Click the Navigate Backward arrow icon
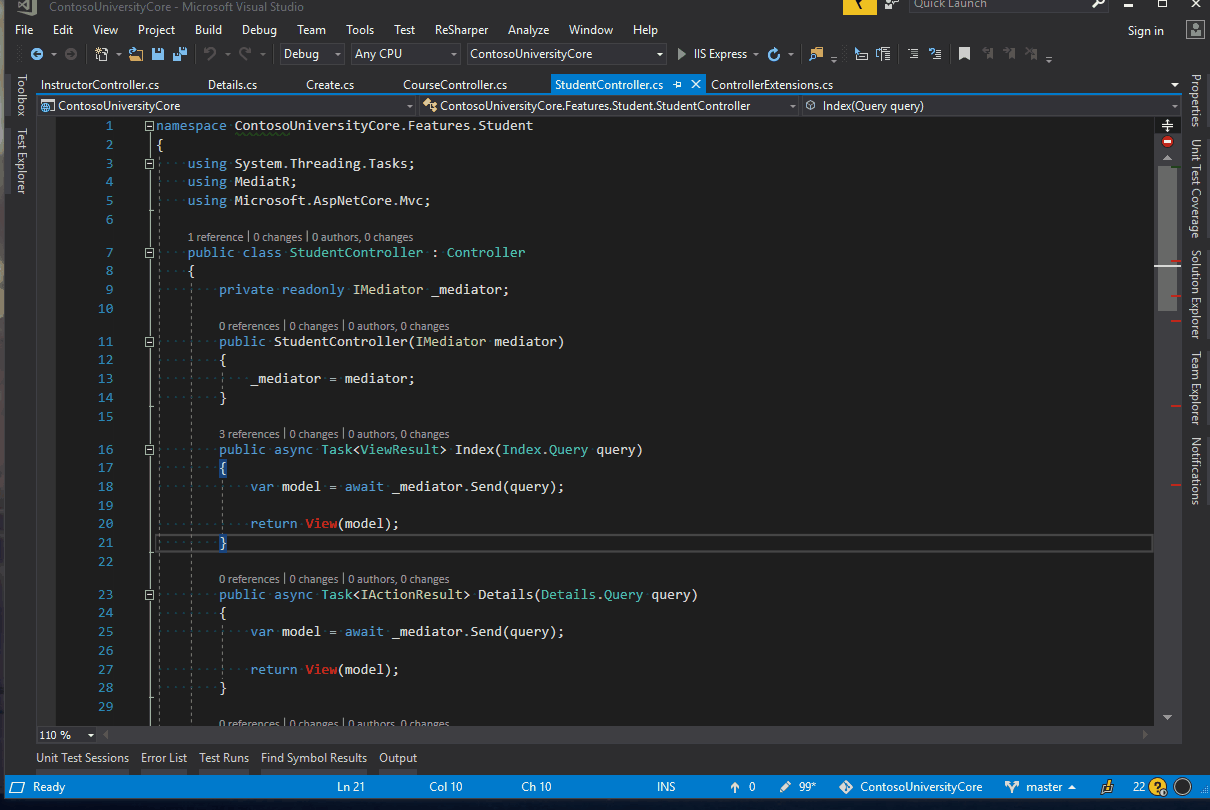The height and width of the screenshot is (810, 1210). (37, 54)
